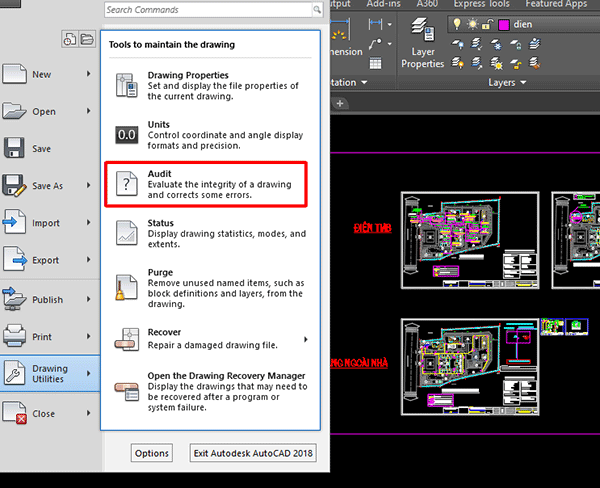The image size is (600, 488).
Task: Expand the Open submenu arrow
Action: tap(88, 111)
